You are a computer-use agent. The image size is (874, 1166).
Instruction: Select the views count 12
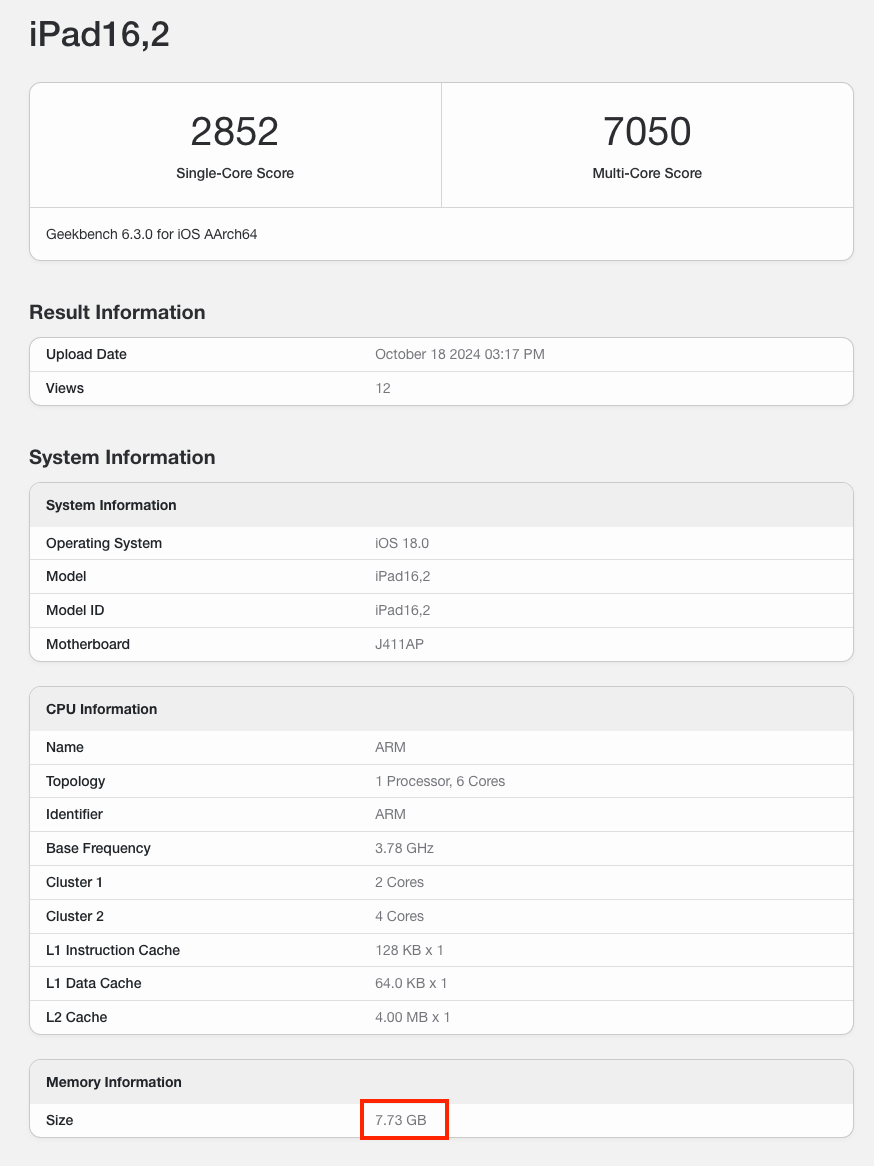click(x=383, y=388)
